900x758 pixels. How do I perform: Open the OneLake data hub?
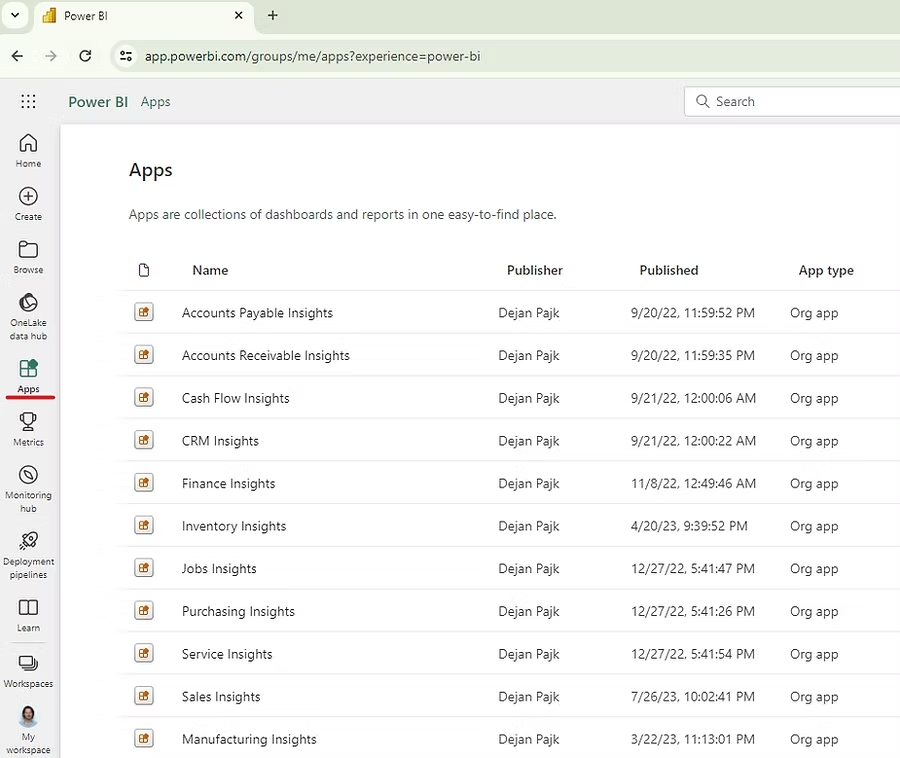28,310
